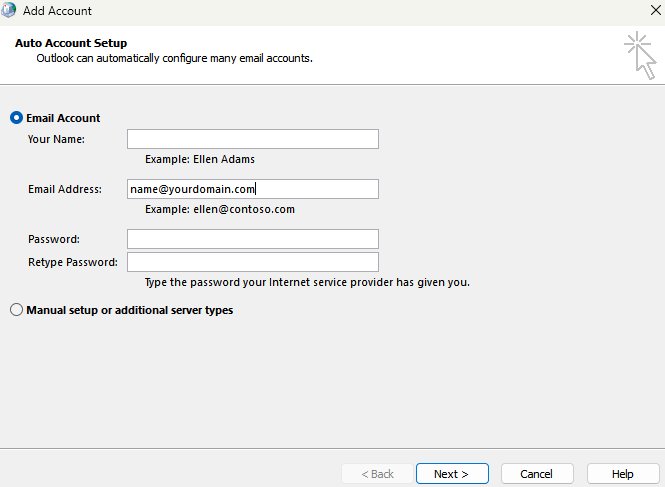Click the "Retype Password:" label text
The image size is (665, 487).
coord(73,262)
